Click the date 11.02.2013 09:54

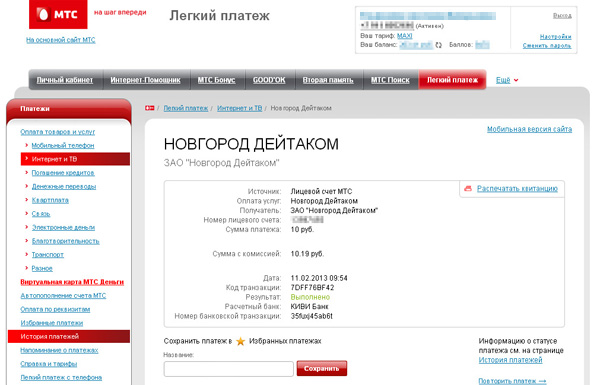[x=319, y=278]
